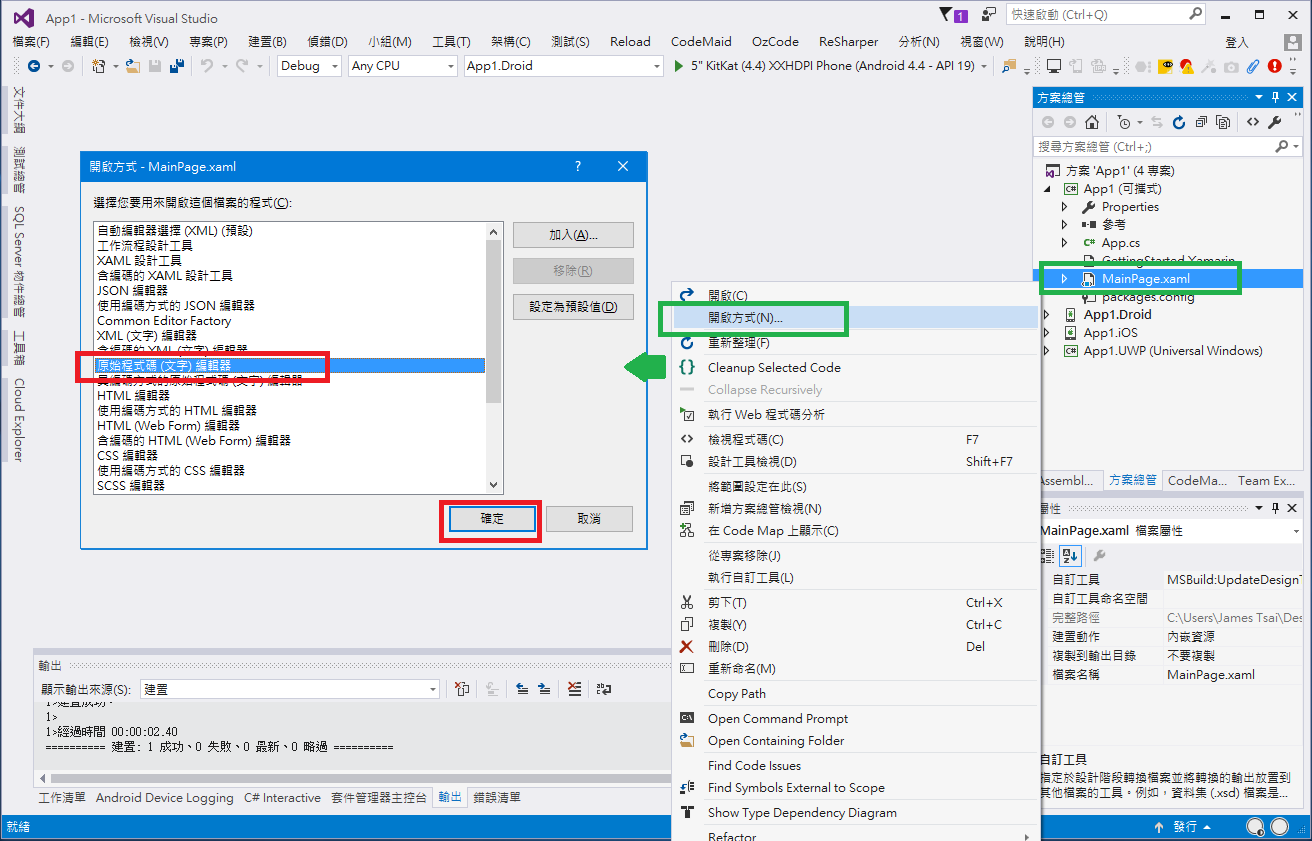Viewport: 1312px width, 841px height.
Task: Click the 取消 button in dialog
Action: pos(590,519)
